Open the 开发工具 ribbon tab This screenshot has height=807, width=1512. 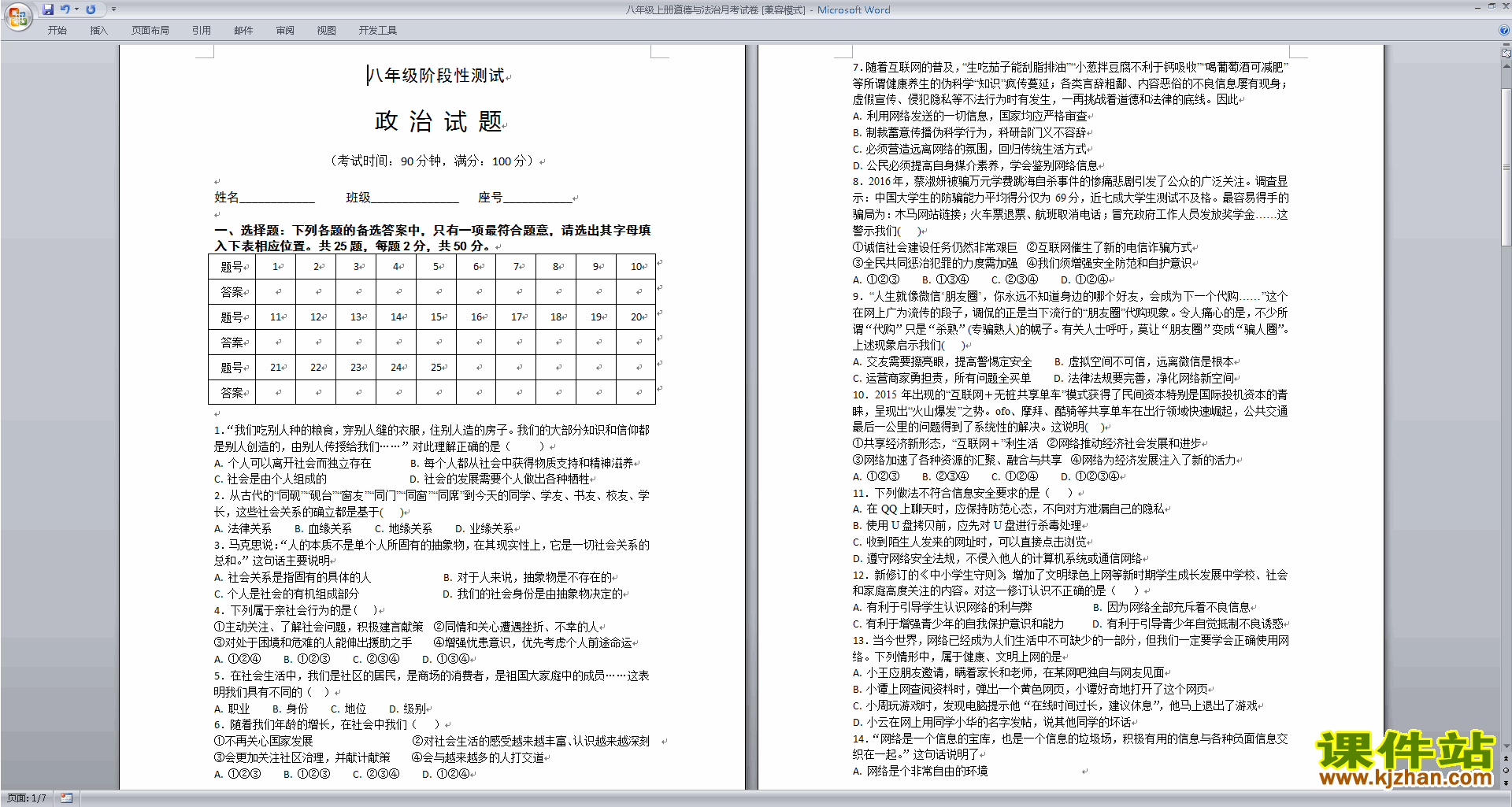tap(378, 31)
